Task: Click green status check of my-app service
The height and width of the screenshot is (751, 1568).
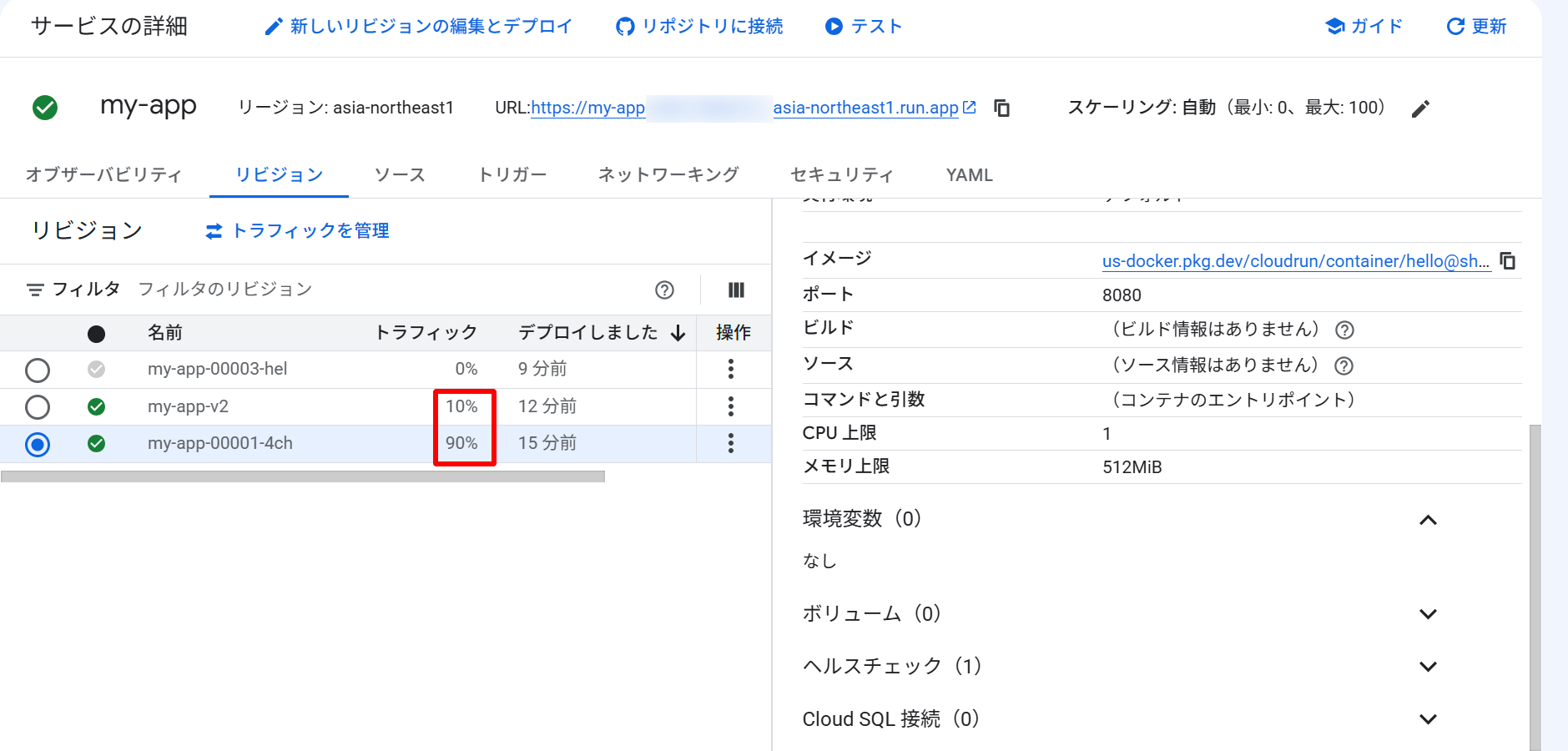Action: (x=45, y=108)
